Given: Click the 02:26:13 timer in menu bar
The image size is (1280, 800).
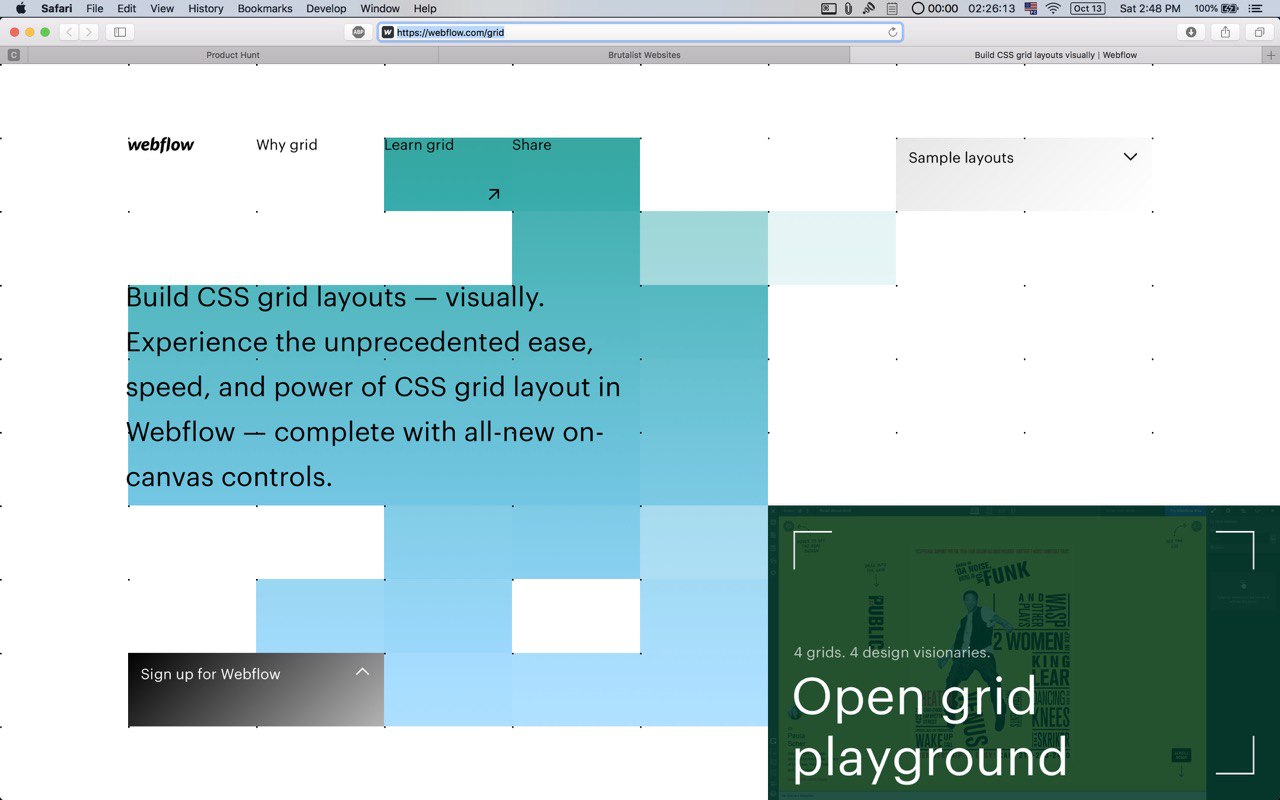Looking at the screenshot, I should tap(991, 8).
